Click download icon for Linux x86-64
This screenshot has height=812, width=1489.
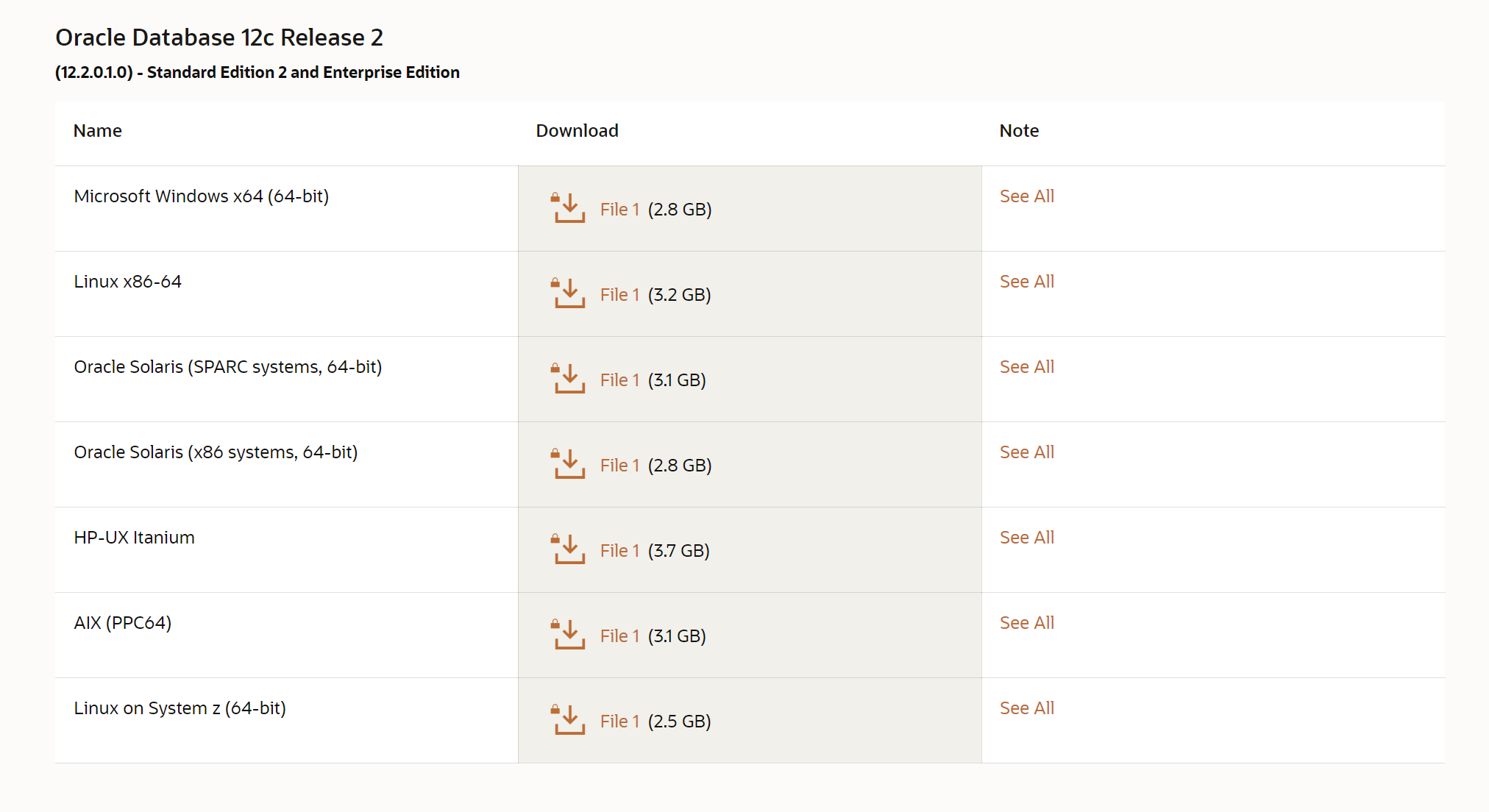coord(568,293)
